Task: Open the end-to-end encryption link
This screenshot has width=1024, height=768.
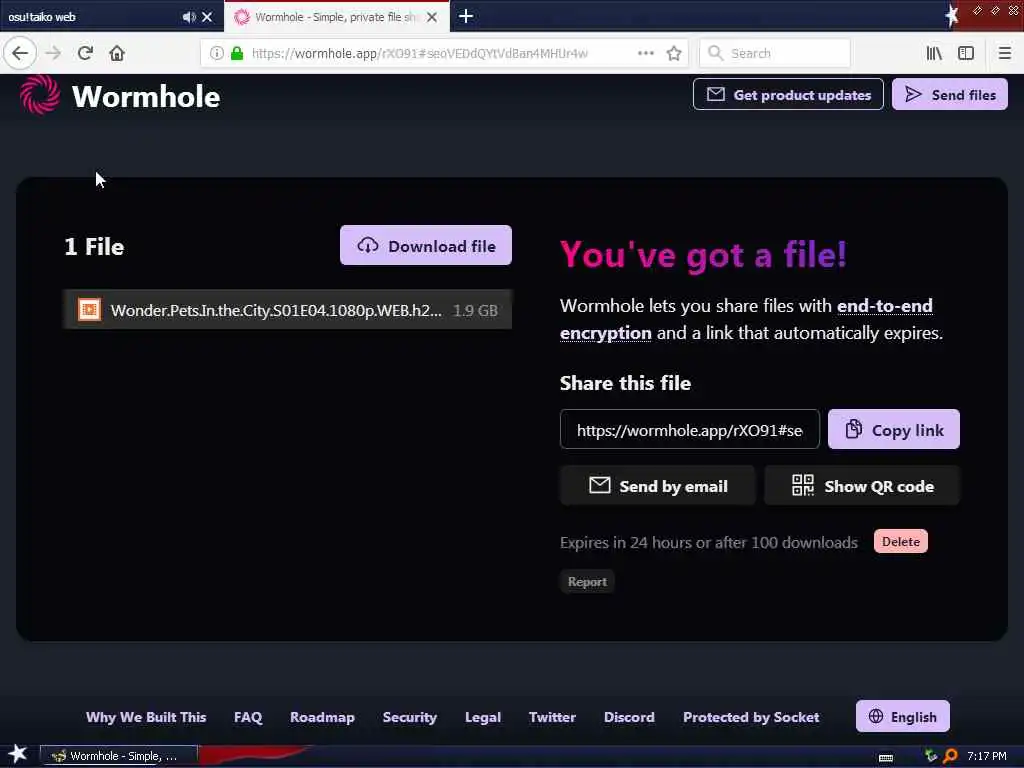Action: [746, 319]
